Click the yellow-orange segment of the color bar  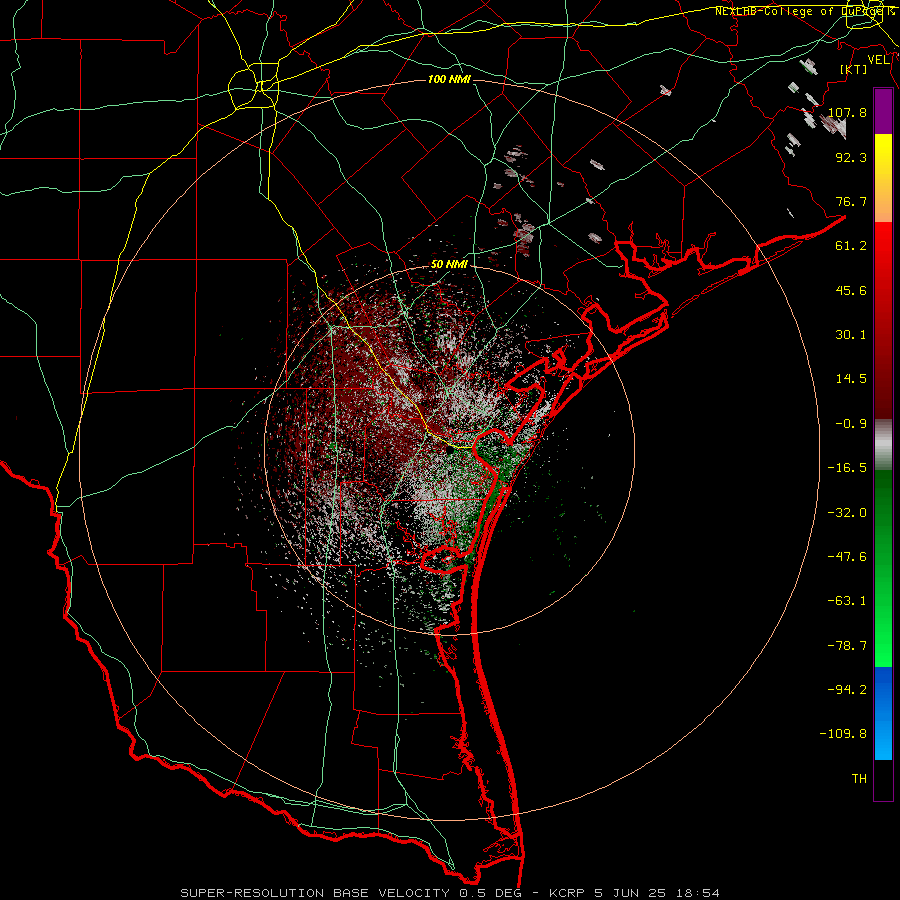tap(883, 178)
